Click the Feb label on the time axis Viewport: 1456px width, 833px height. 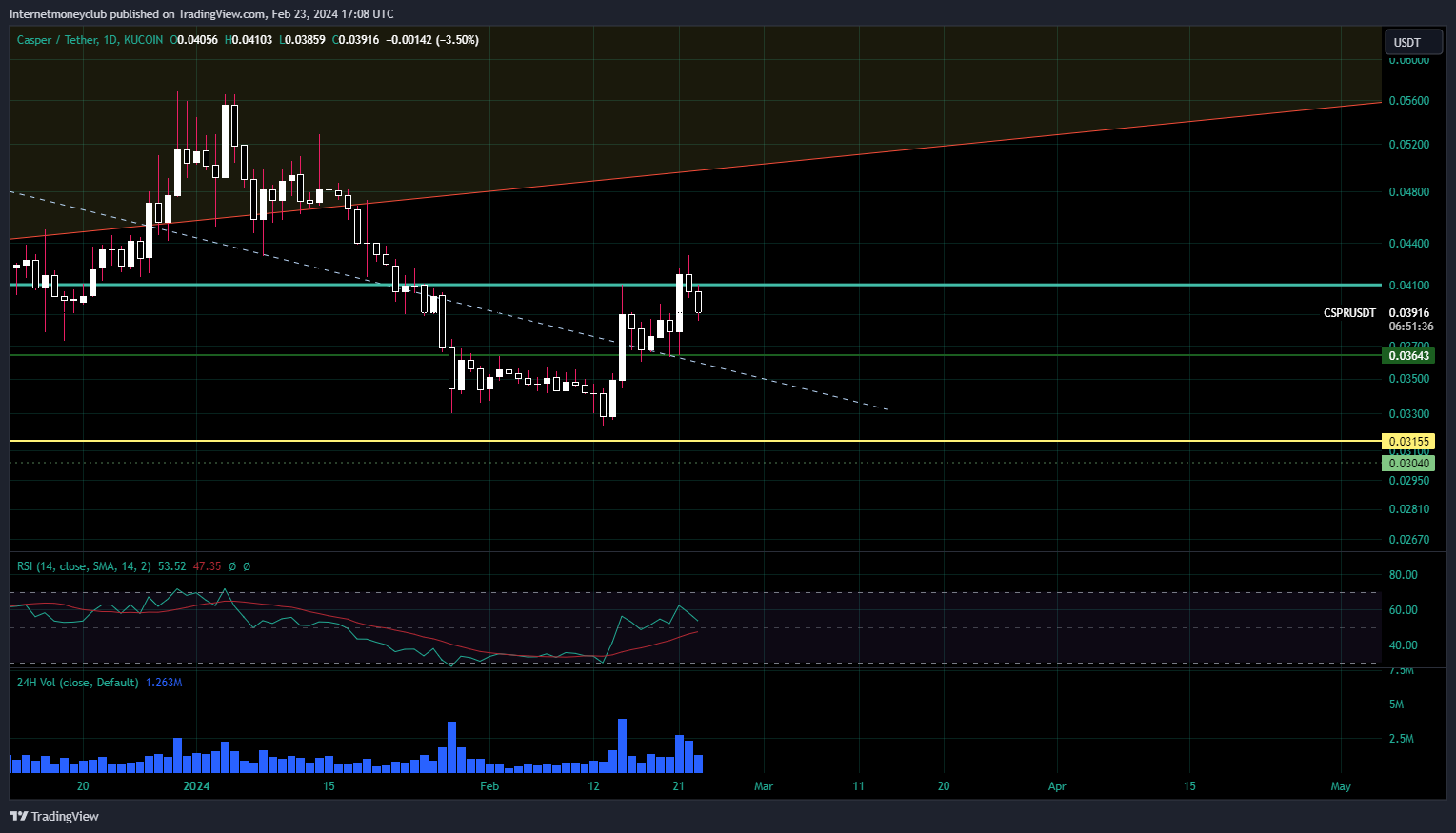point(489,786)
